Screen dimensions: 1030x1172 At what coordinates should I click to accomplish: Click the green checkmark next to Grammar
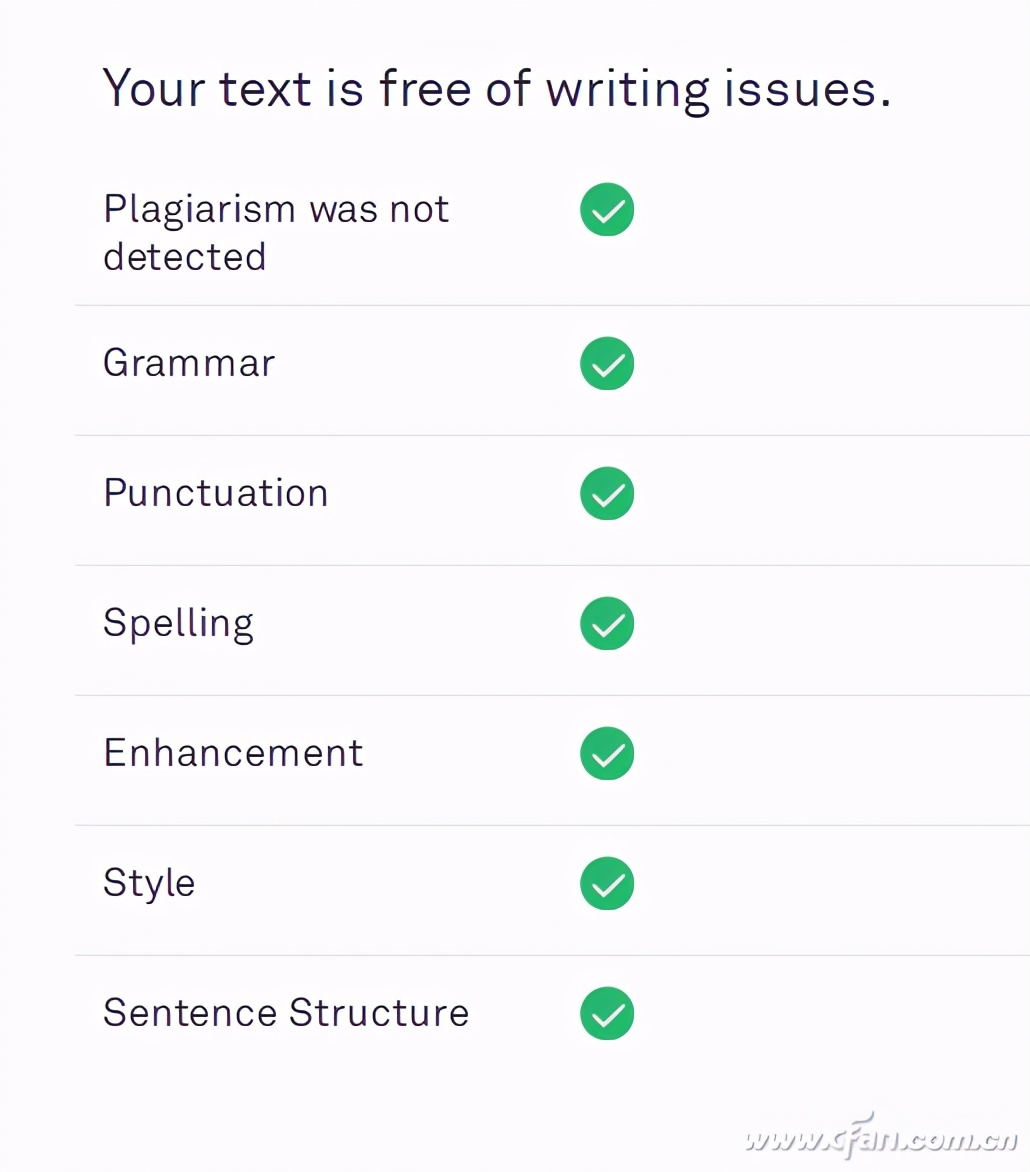pyautogui.click(x=607, y=363)
